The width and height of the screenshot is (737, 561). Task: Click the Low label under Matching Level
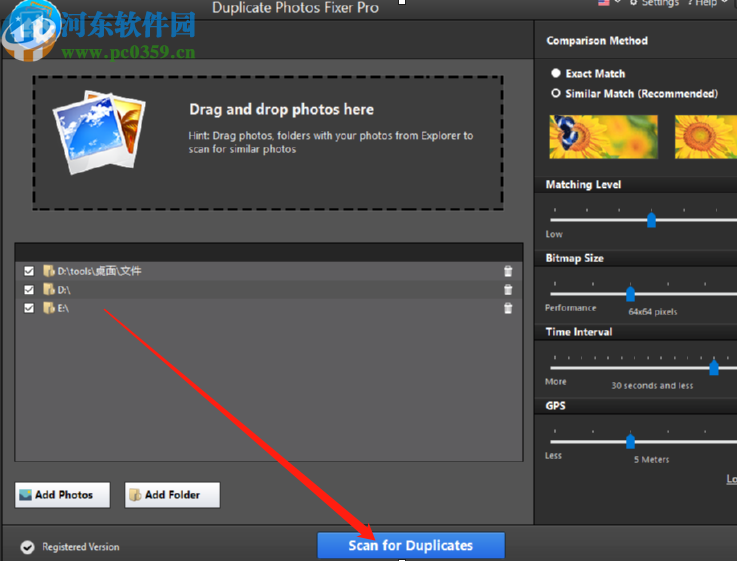click(x=554, y=234)
